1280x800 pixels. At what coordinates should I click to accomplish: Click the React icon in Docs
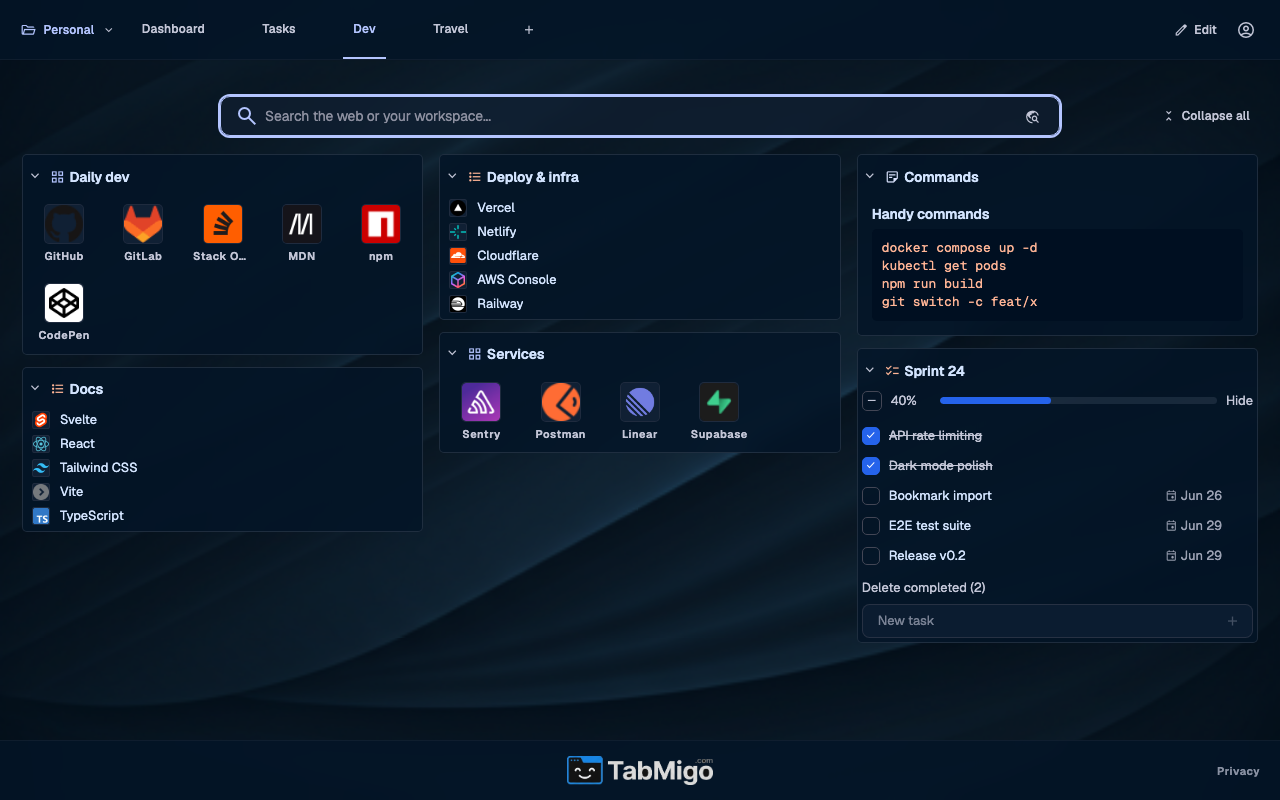41,444
